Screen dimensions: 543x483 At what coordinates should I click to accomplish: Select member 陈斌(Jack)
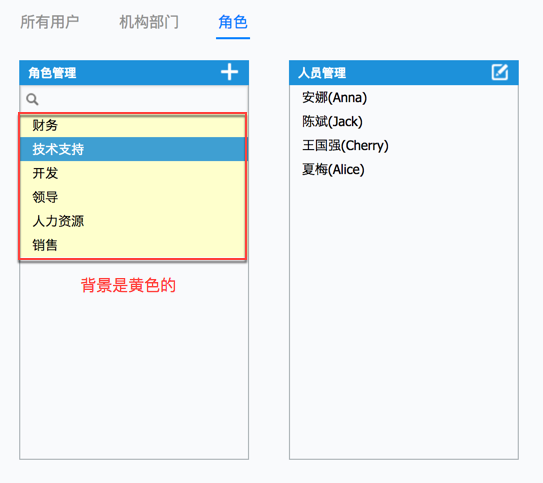click(x=332, y=122)
